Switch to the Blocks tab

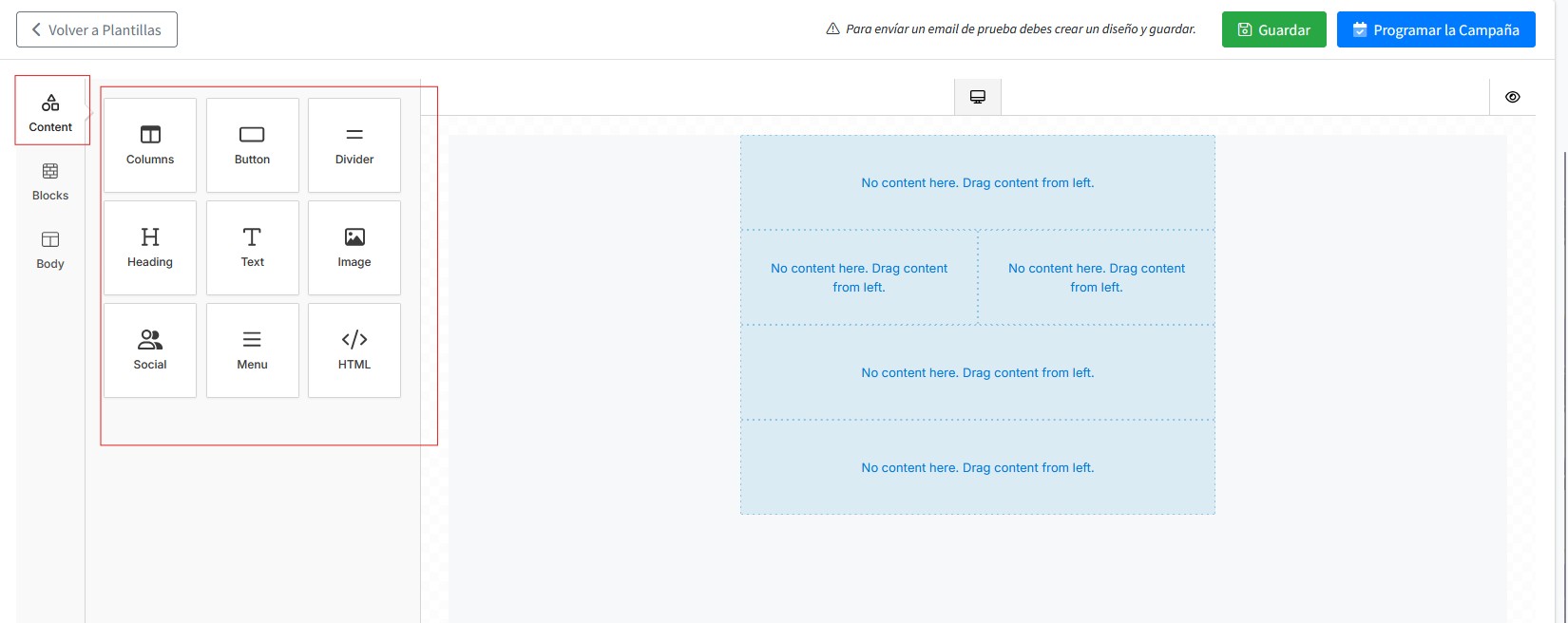[50, 181]
